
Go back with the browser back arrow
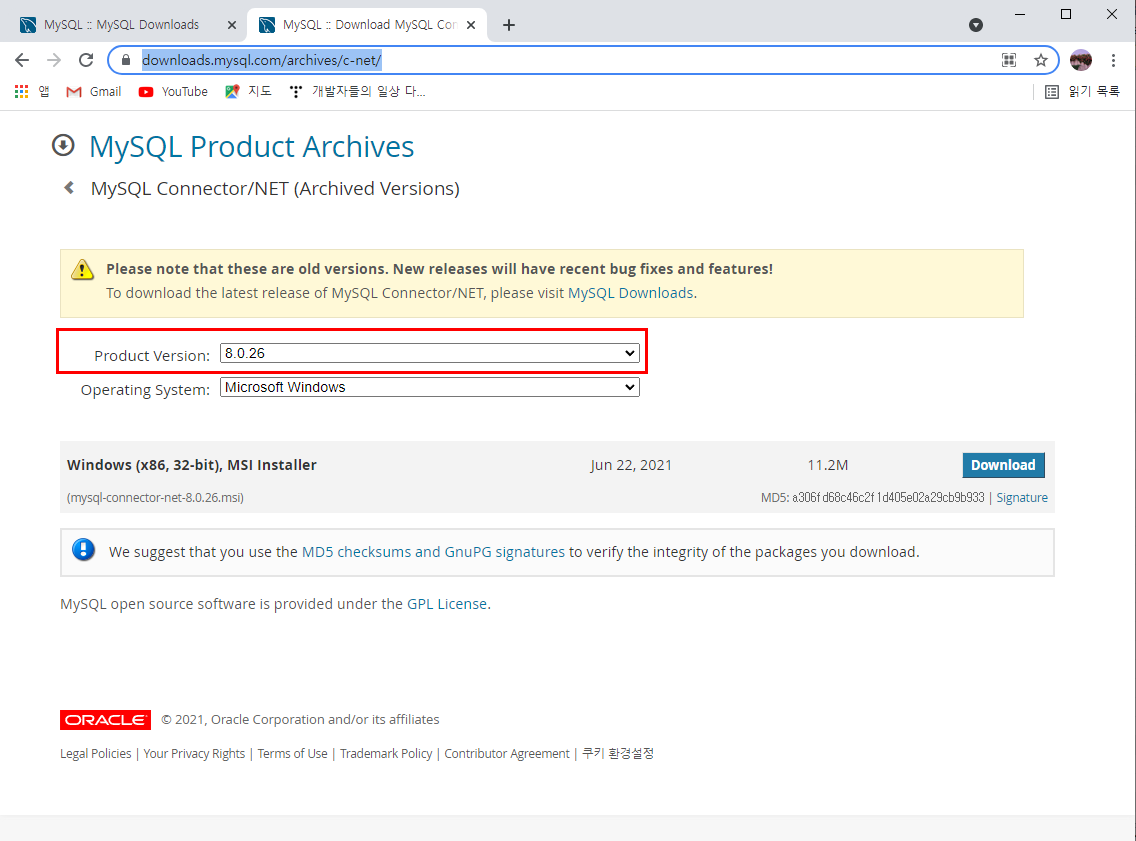[x=22, y=60]
